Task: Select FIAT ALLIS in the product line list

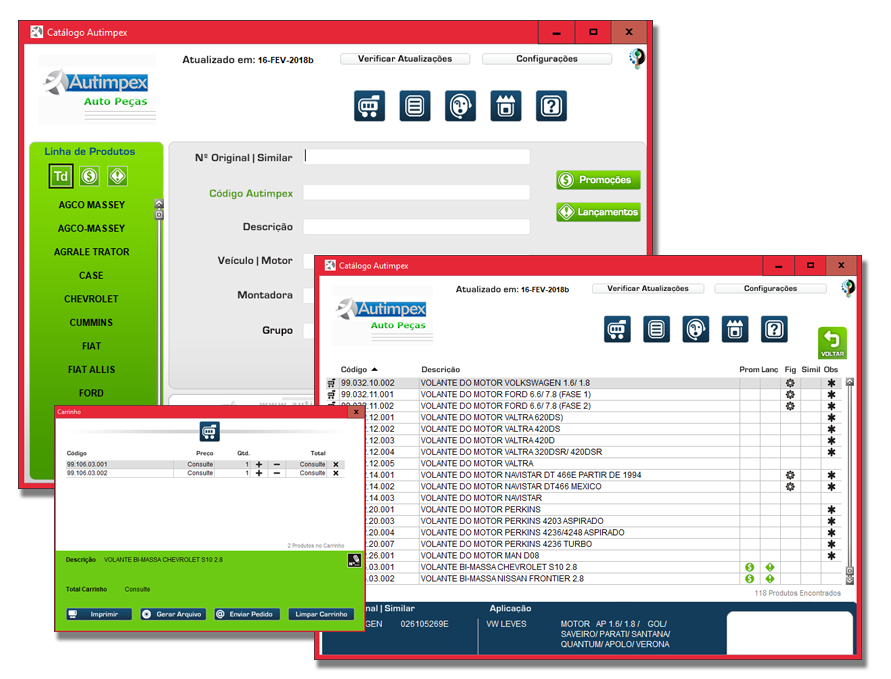Action: coord(91,370)
